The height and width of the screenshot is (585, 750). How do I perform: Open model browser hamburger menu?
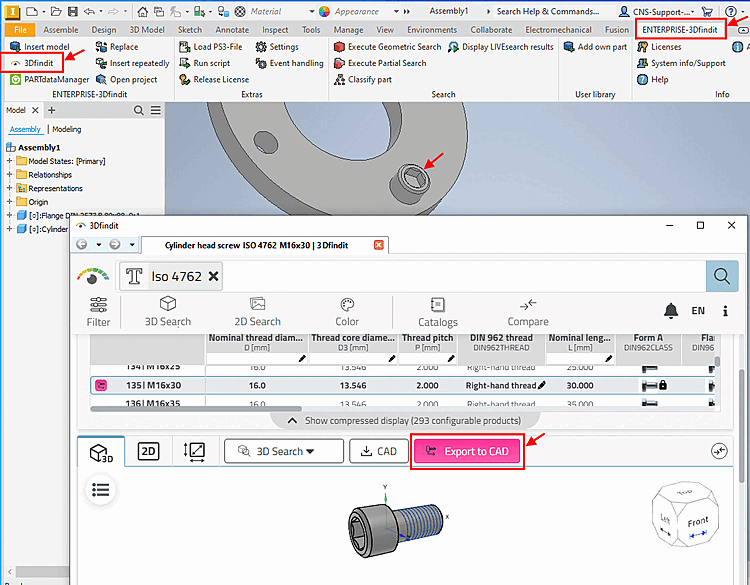pos(155,110)
